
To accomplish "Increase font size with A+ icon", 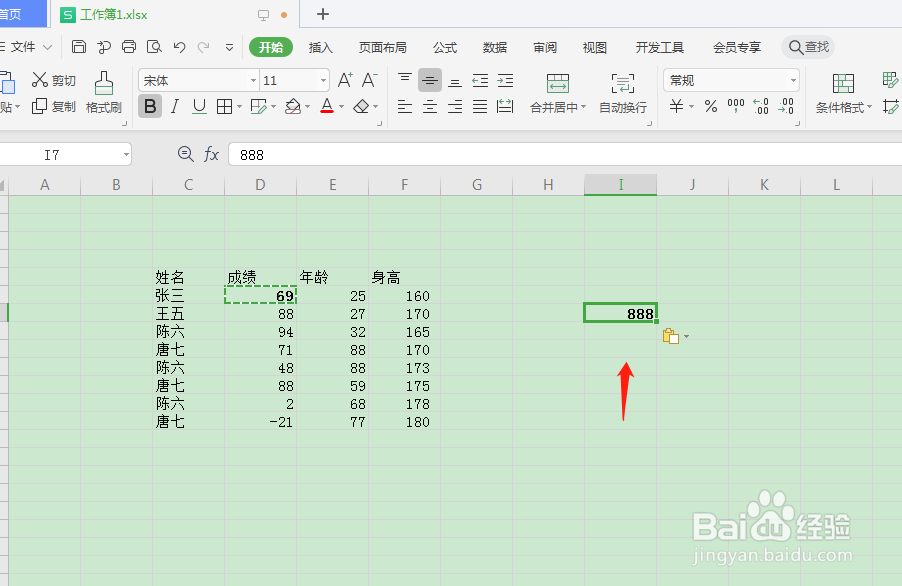I will pyautogui.click(x=345, y=80).
